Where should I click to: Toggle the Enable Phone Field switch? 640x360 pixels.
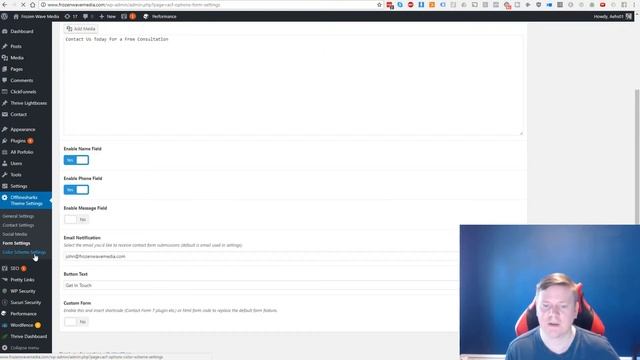point(76,190)
